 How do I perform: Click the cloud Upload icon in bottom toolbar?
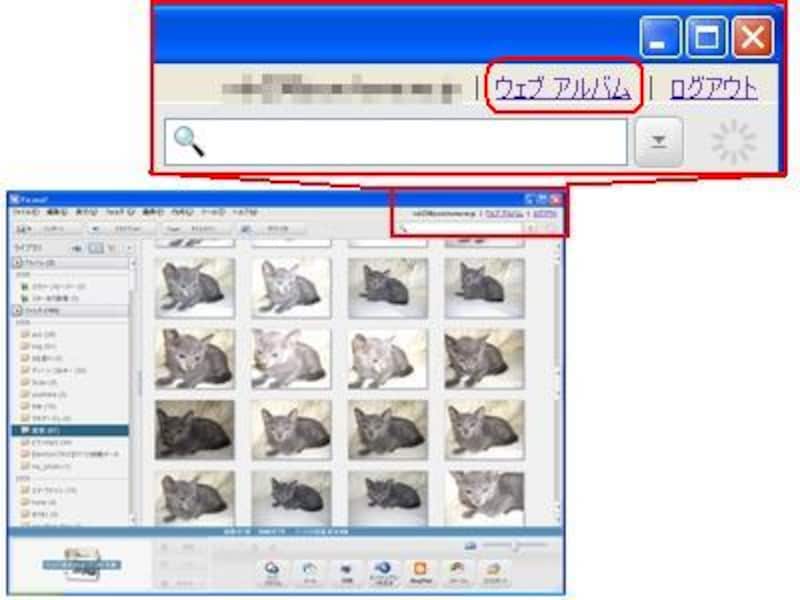pos(273,570)
